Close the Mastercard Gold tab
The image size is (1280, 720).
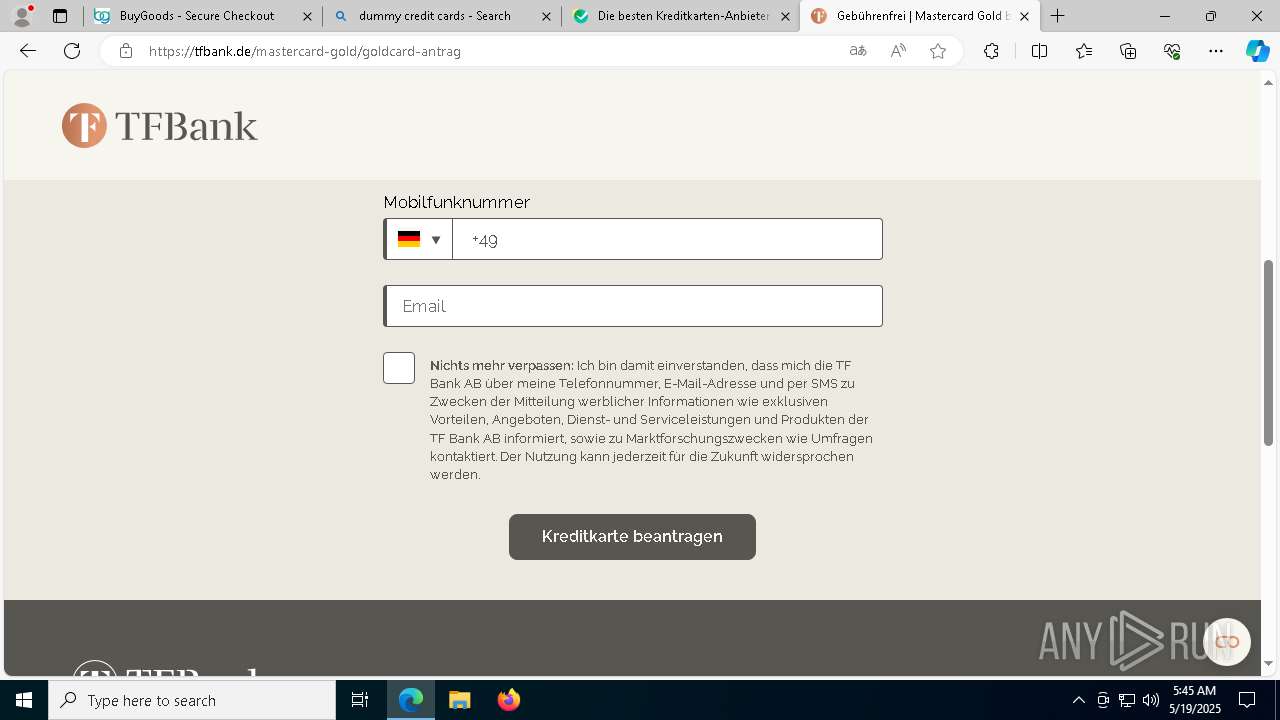click(x=1024, y=16)
